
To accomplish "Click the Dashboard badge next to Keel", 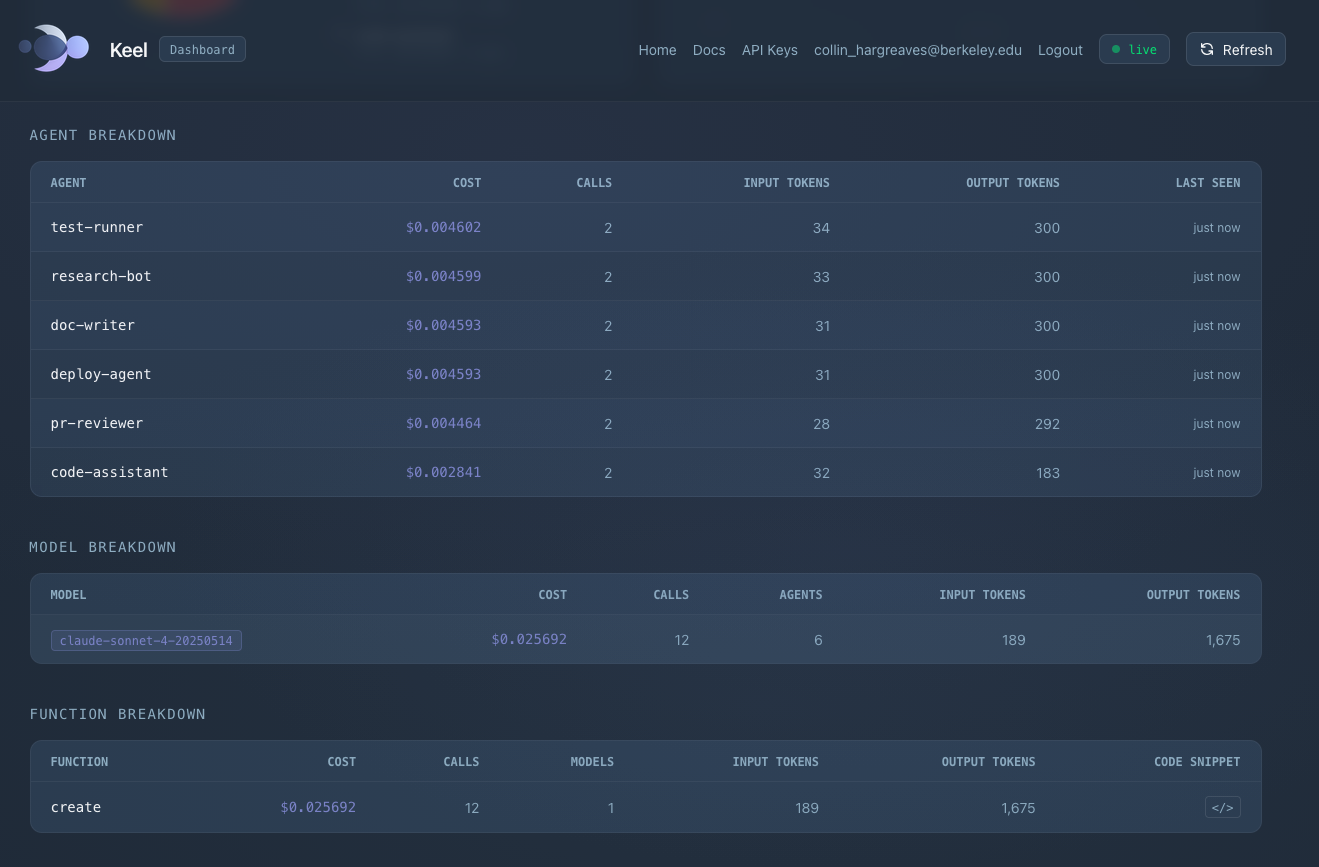I will (x=202, y=49).
